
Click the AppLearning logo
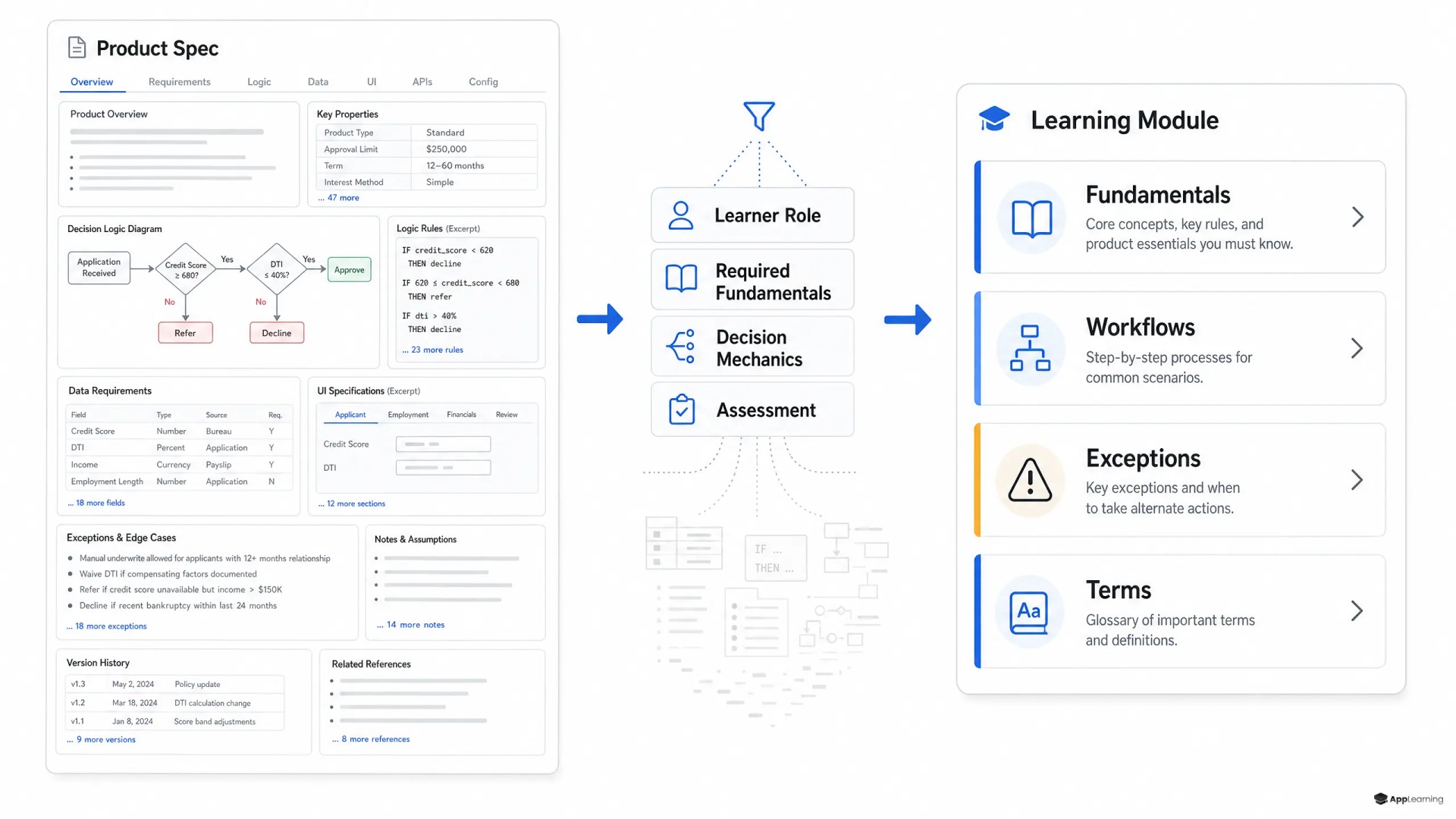(1408, 799)
